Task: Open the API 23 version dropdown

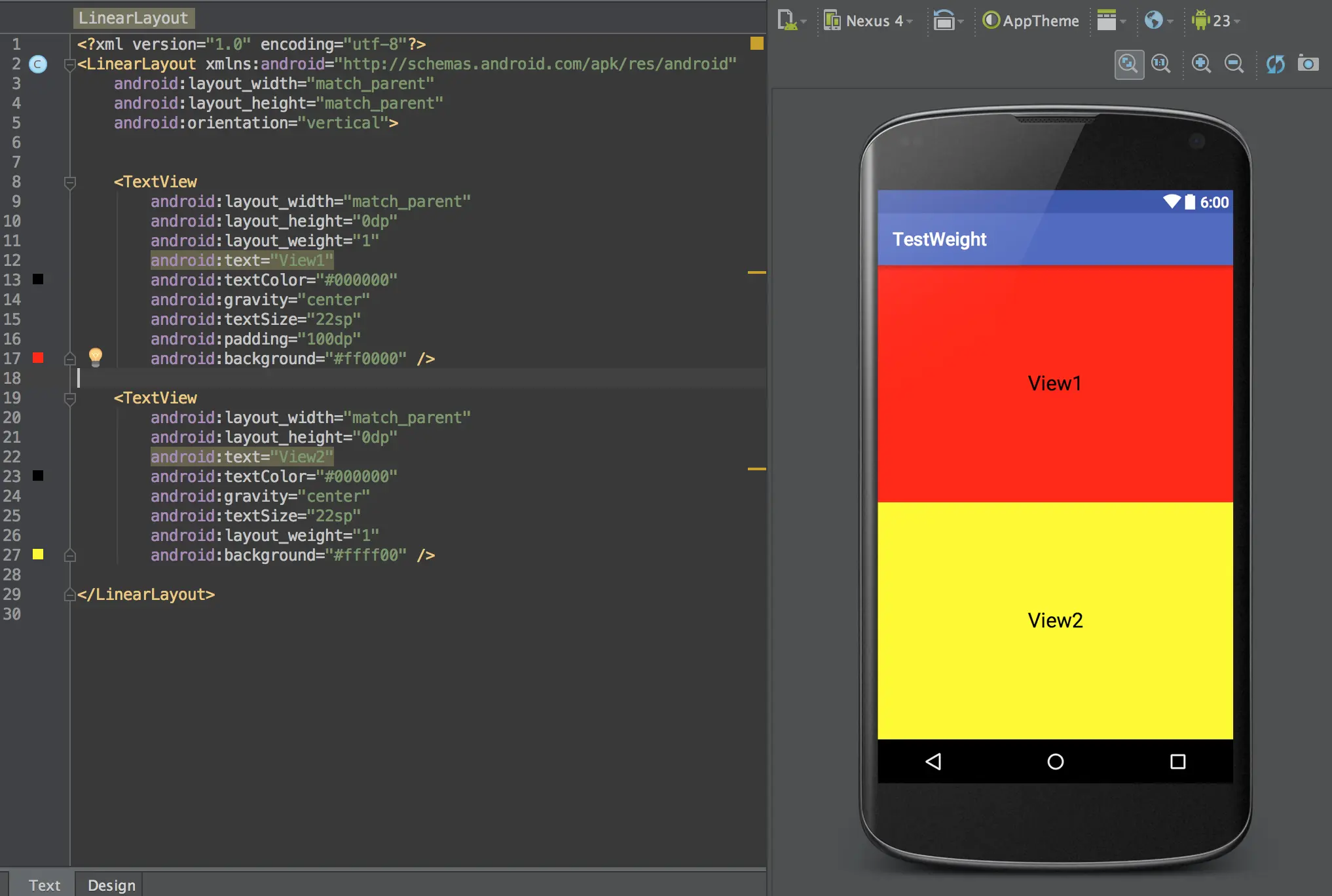Action: pyautogui.click(x=1215, y=21)
